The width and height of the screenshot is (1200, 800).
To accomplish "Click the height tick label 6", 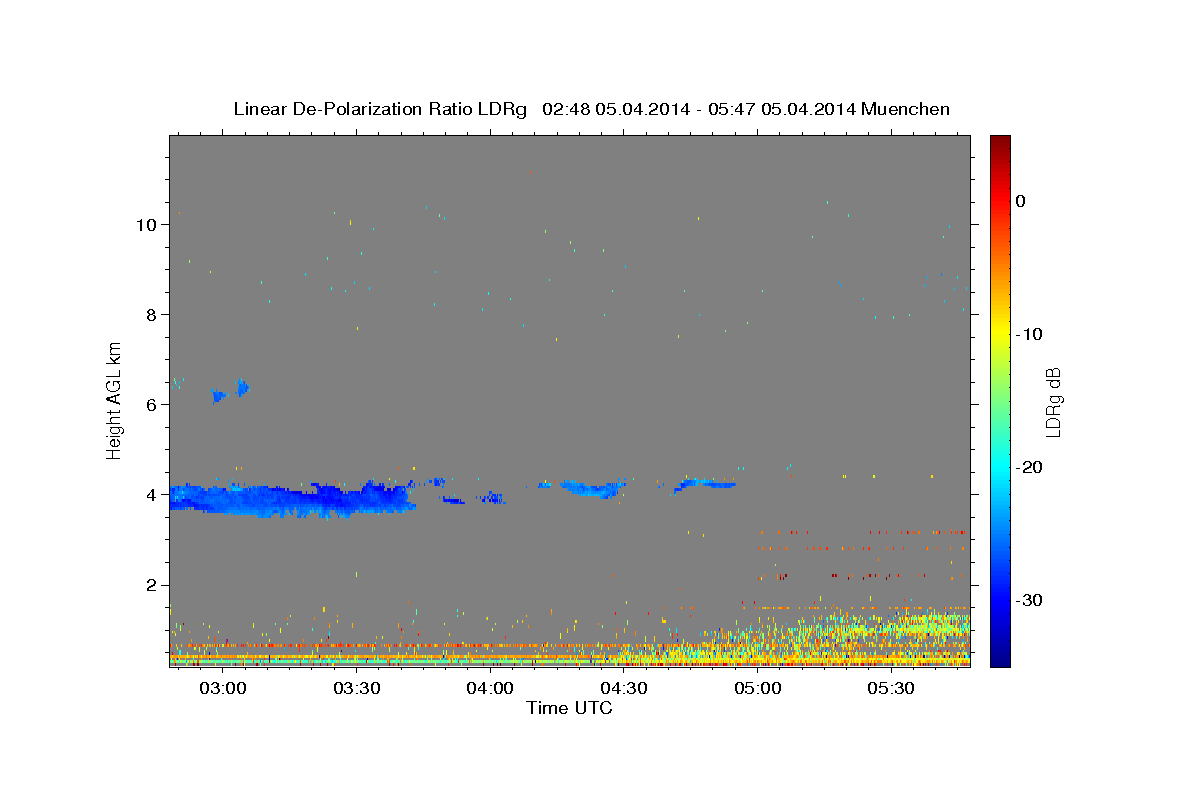I will click(152, 404).
